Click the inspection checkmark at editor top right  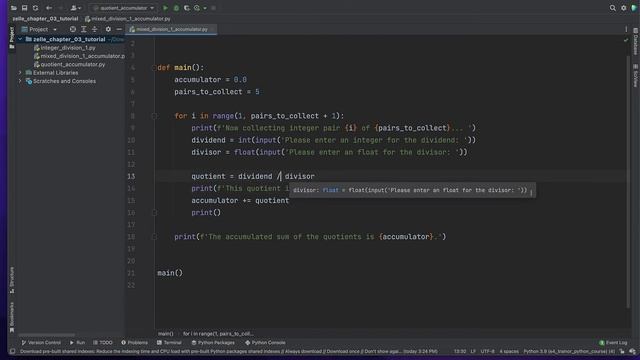[626, 40]
